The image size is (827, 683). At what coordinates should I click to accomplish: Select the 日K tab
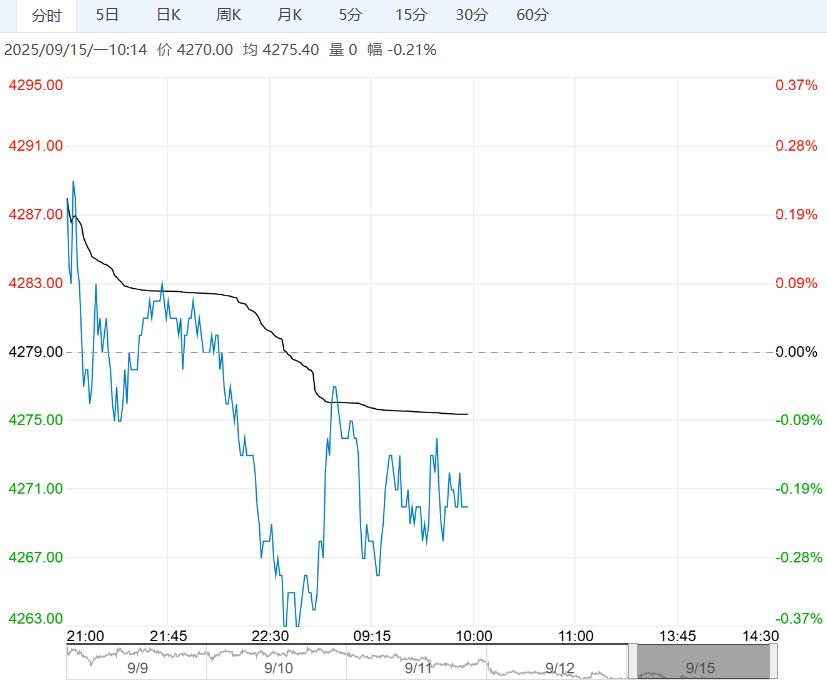pyautogui.click(x=168, y=15)
